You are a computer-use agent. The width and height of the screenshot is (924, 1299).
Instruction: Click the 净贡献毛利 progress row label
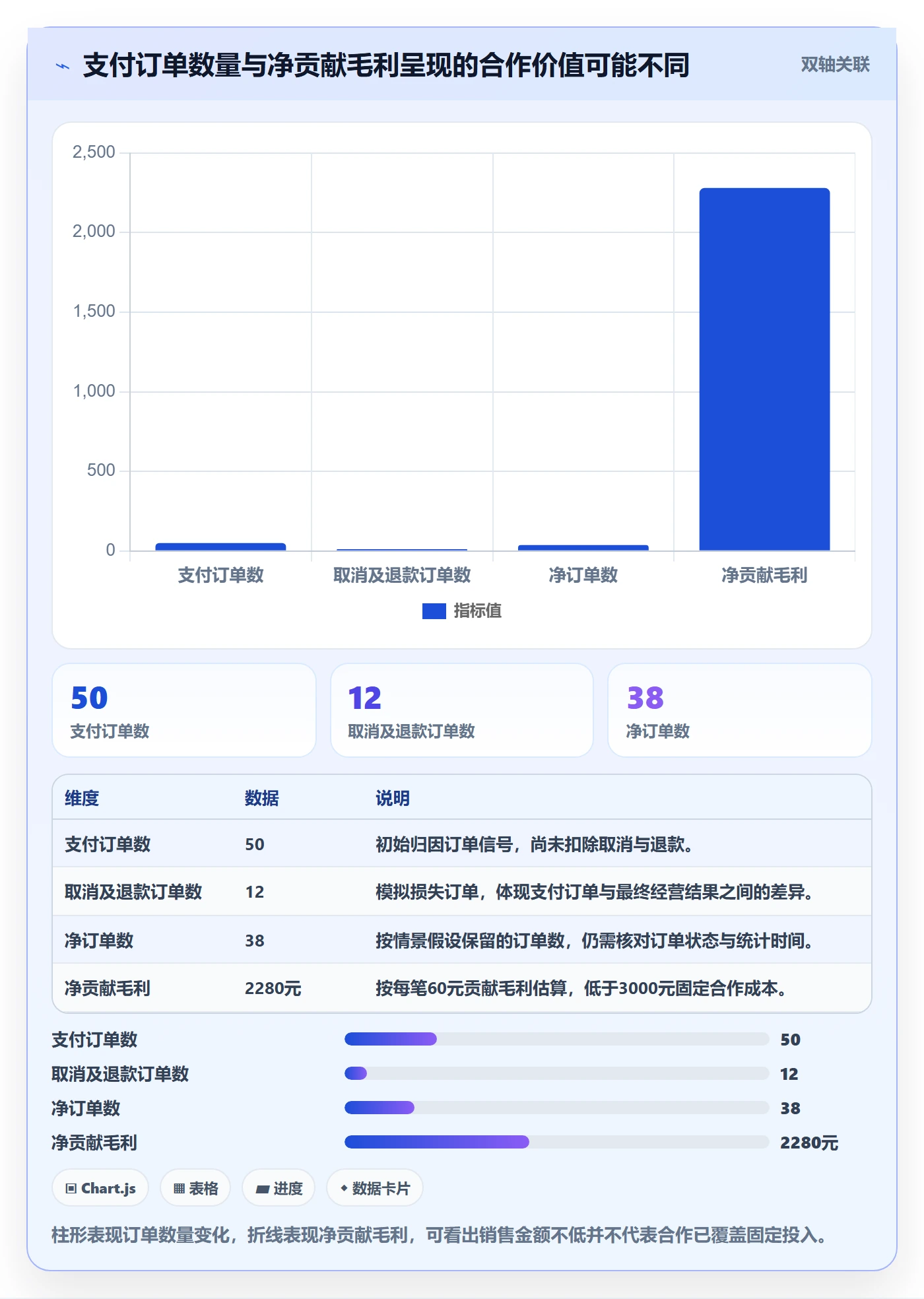pos(94,1143)
